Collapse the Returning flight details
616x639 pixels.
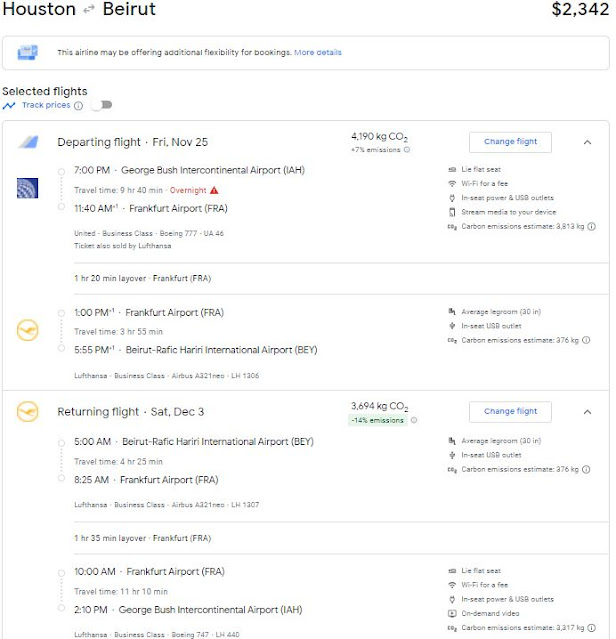pyautogui.click(x=587, y=411)
